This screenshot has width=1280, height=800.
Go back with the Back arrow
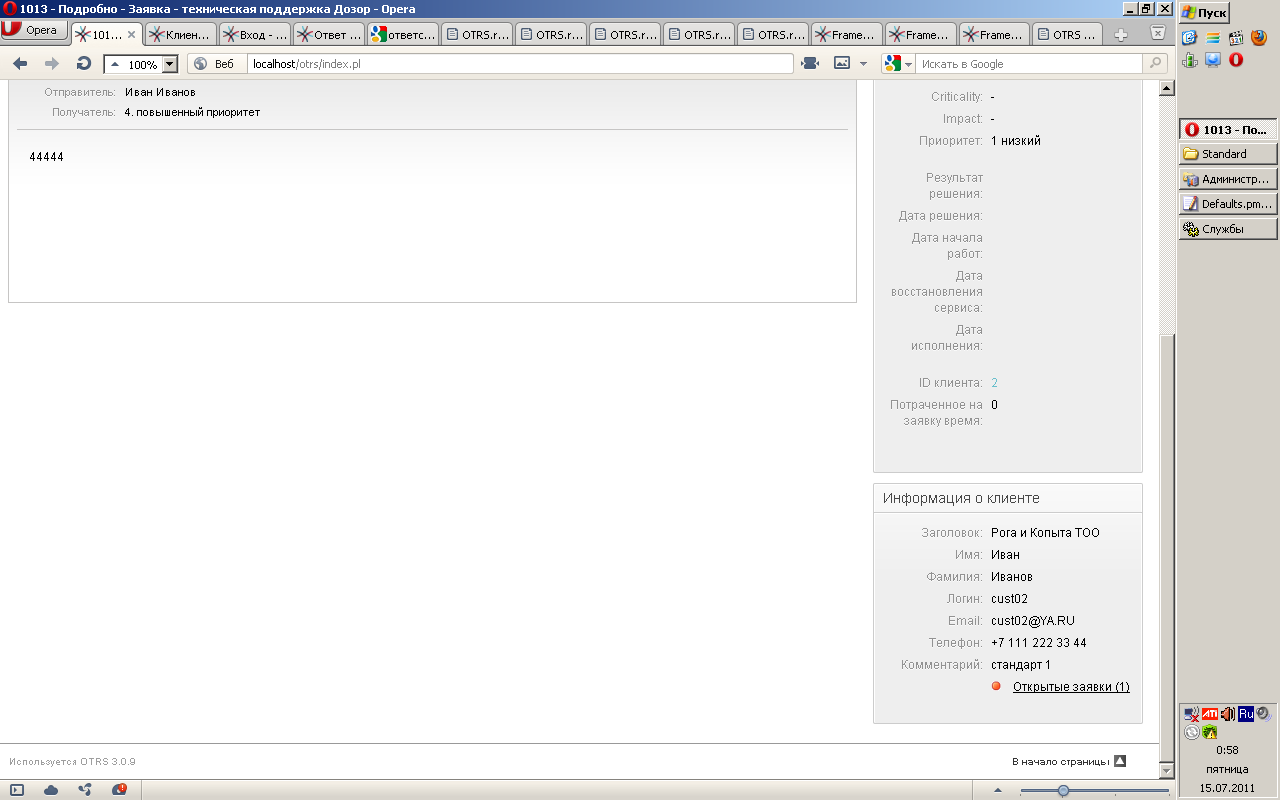tap(20, 63)
